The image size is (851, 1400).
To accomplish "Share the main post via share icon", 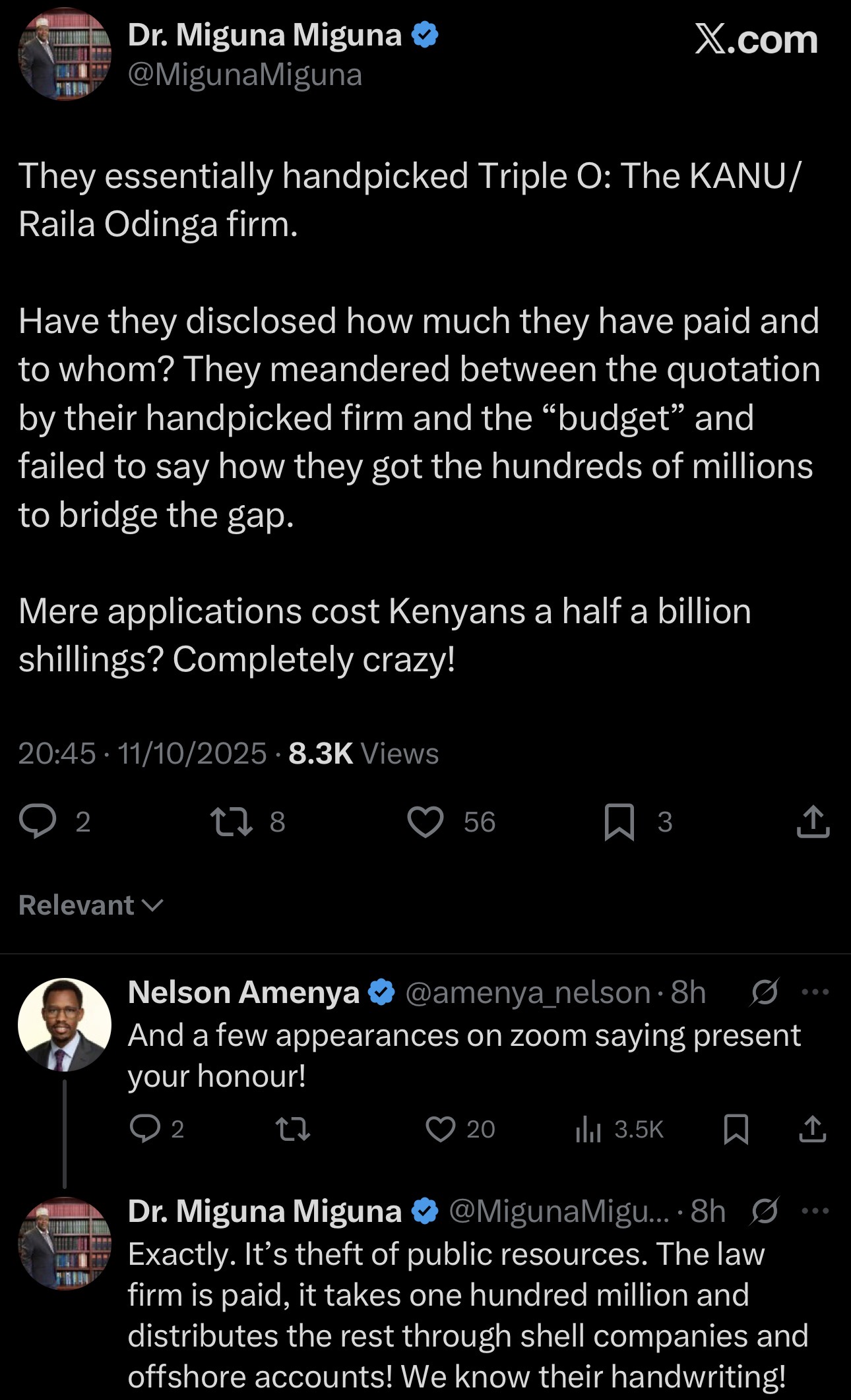I will [x=813, y=822].
